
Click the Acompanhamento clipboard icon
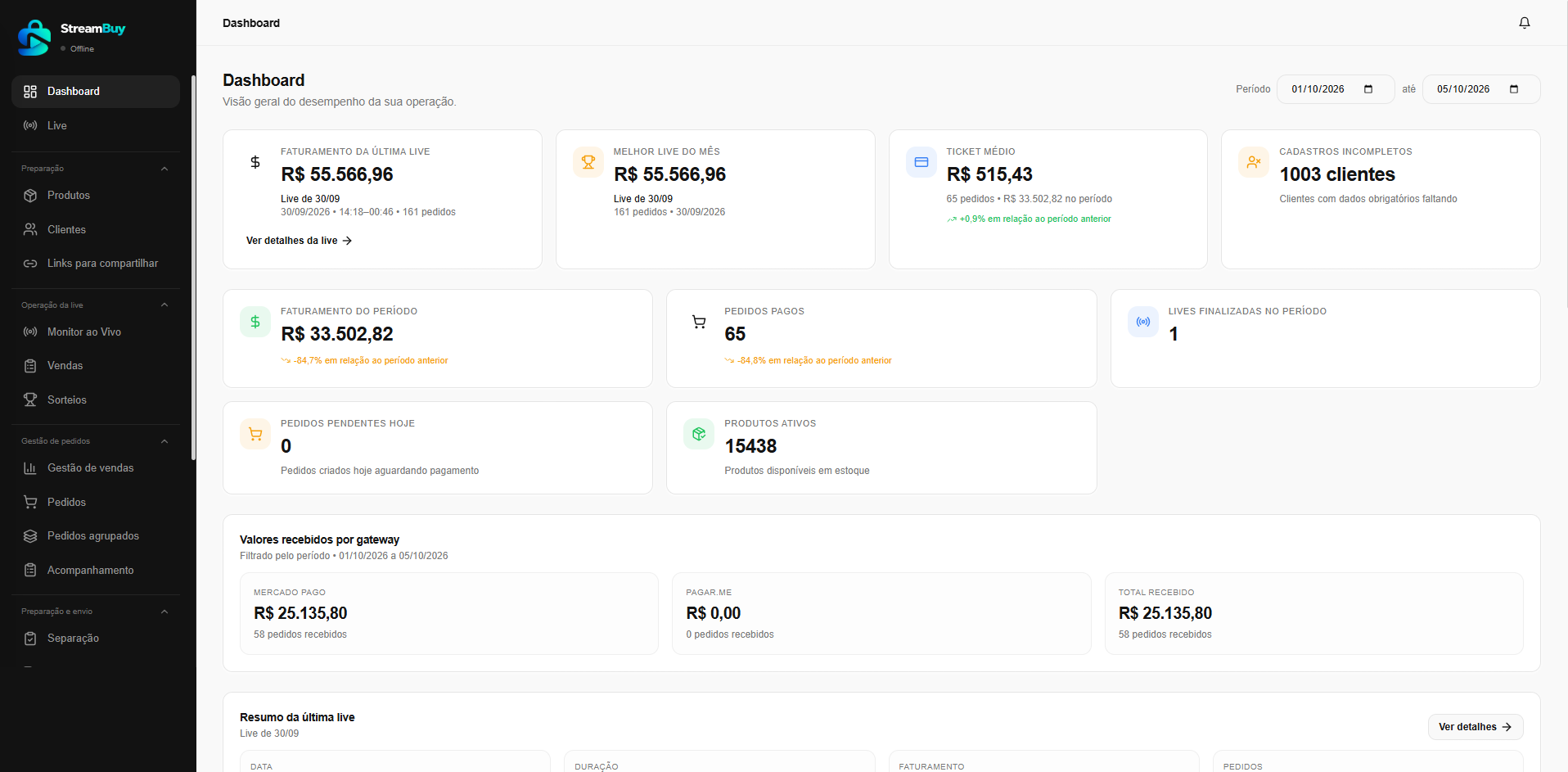pos(30,570)
